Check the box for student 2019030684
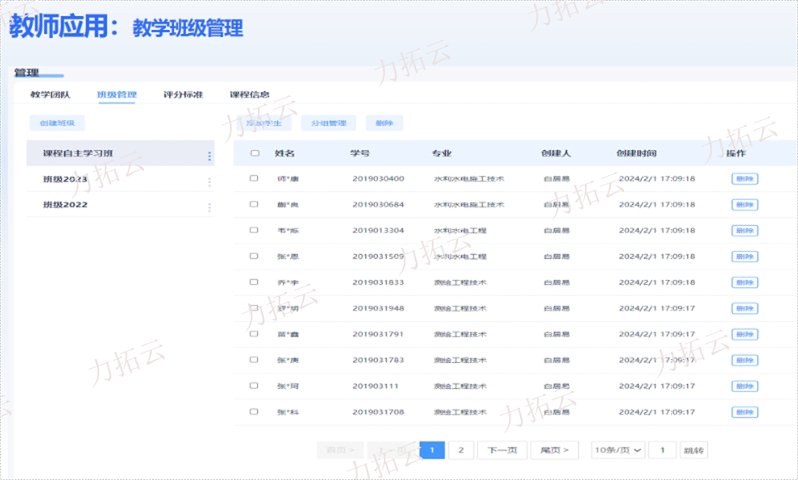The image size is (798, 480). (x=254, y=204)
